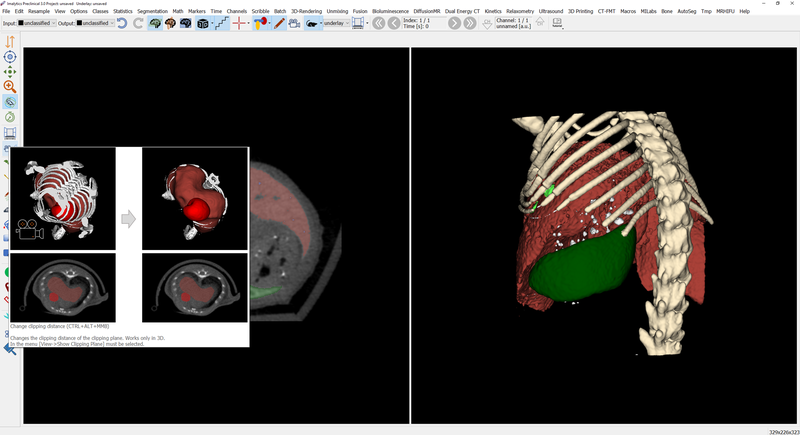Viewport: 800px width, 435px height.
Task: Open dropdown arrow beside layout frame icon
Action: tap(367, 23)
